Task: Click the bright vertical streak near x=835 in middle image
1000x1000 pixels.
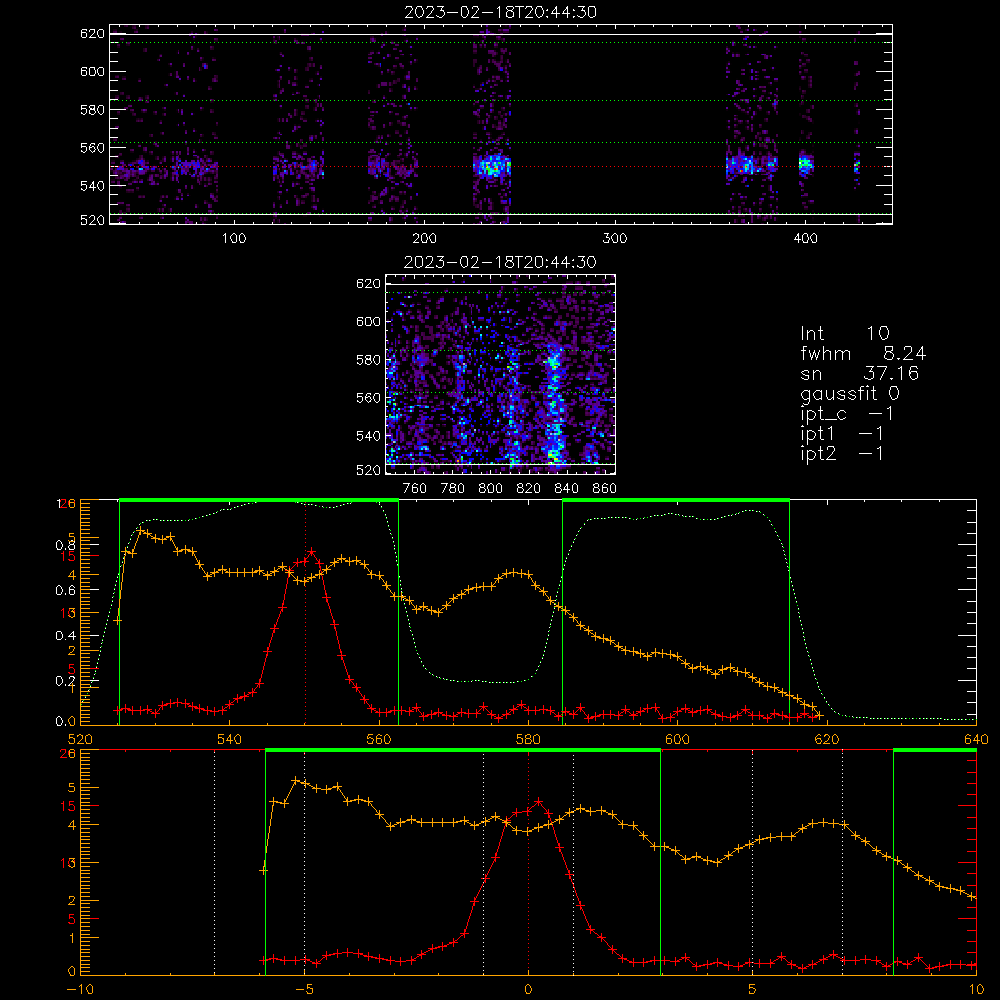Action: 554,405
